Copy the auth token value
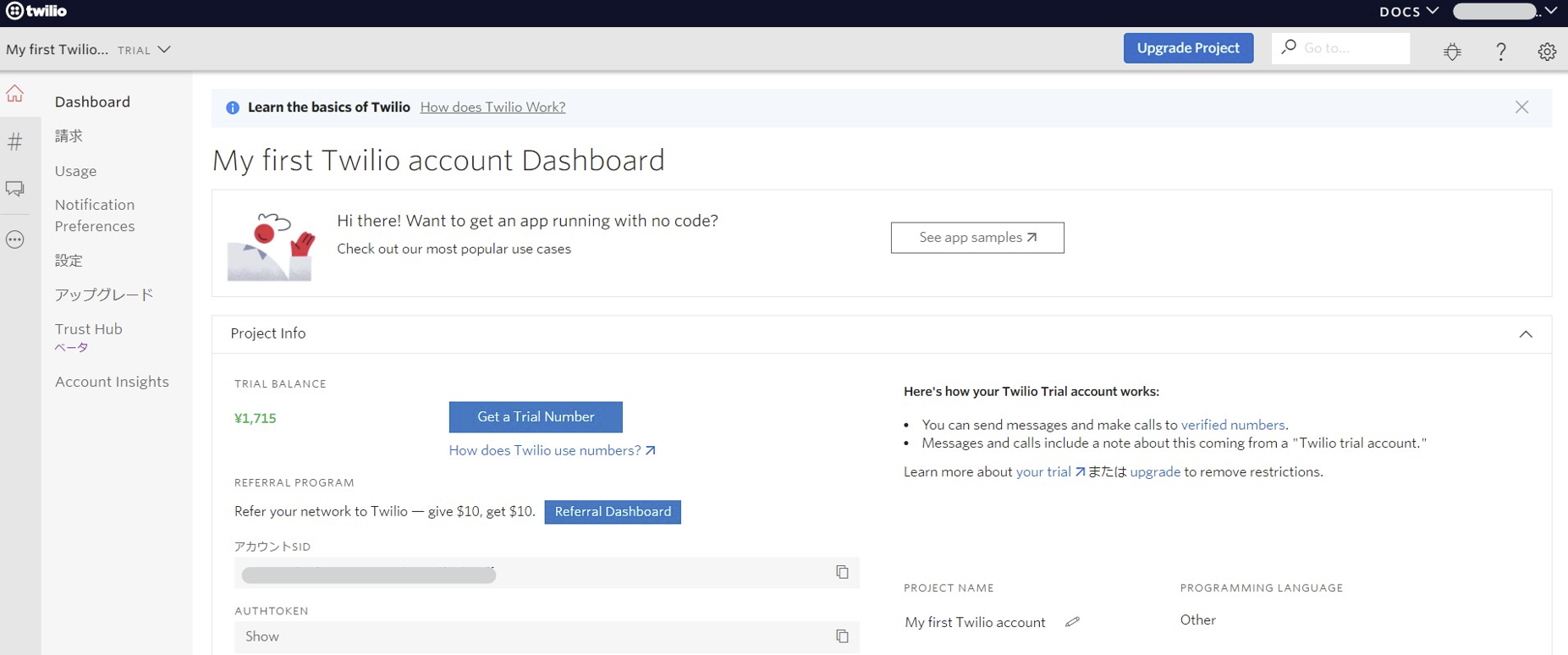1568x655 pixels. tap(842, 636)
